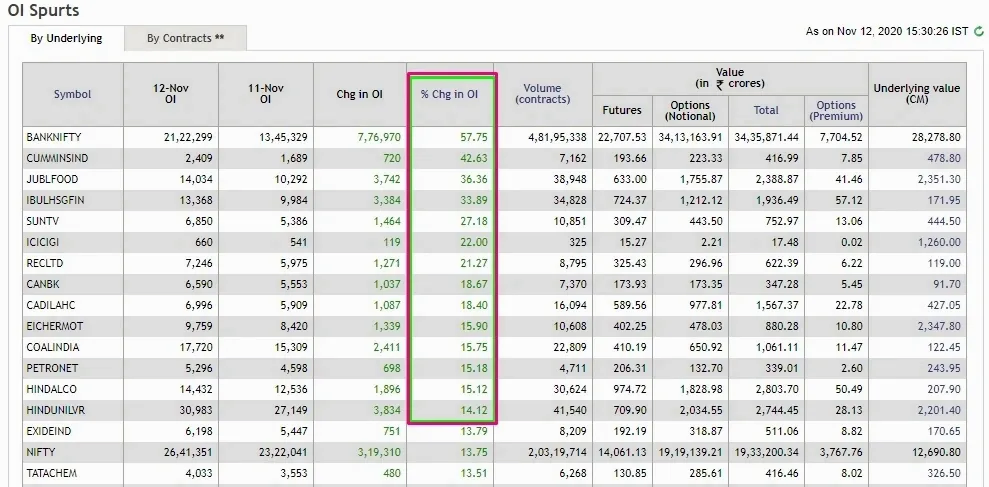The width and height of the screenshot is (989, 487).
Task: Click the Options (Notional) column header
Action: click(x=691, y=110)
